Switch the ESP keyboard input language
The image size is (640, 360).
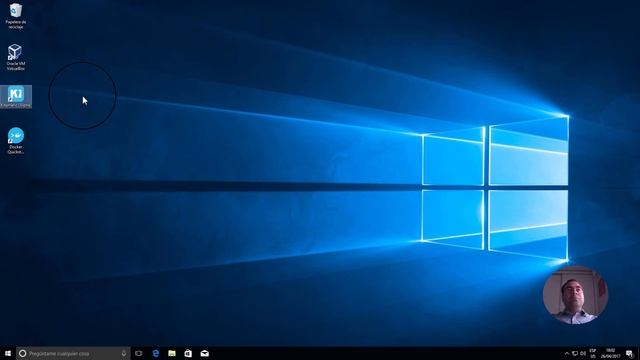coord(593,353)
